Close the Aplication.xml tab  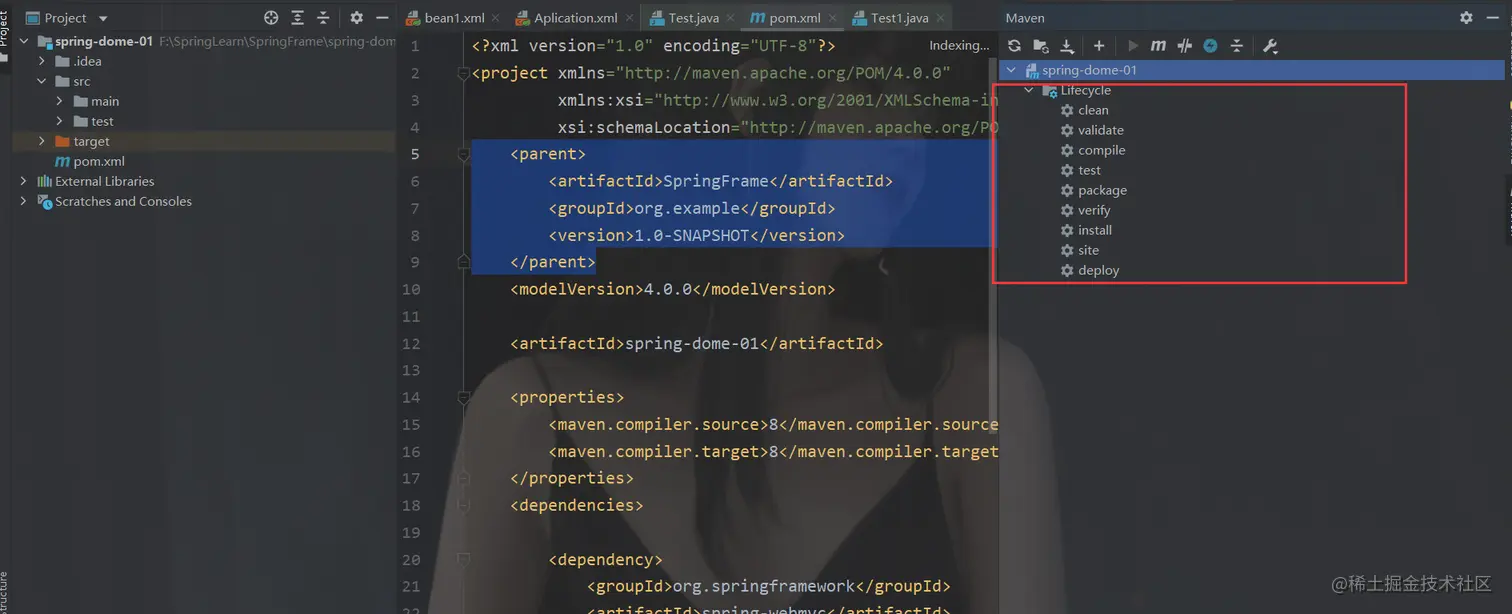point(630,18)
